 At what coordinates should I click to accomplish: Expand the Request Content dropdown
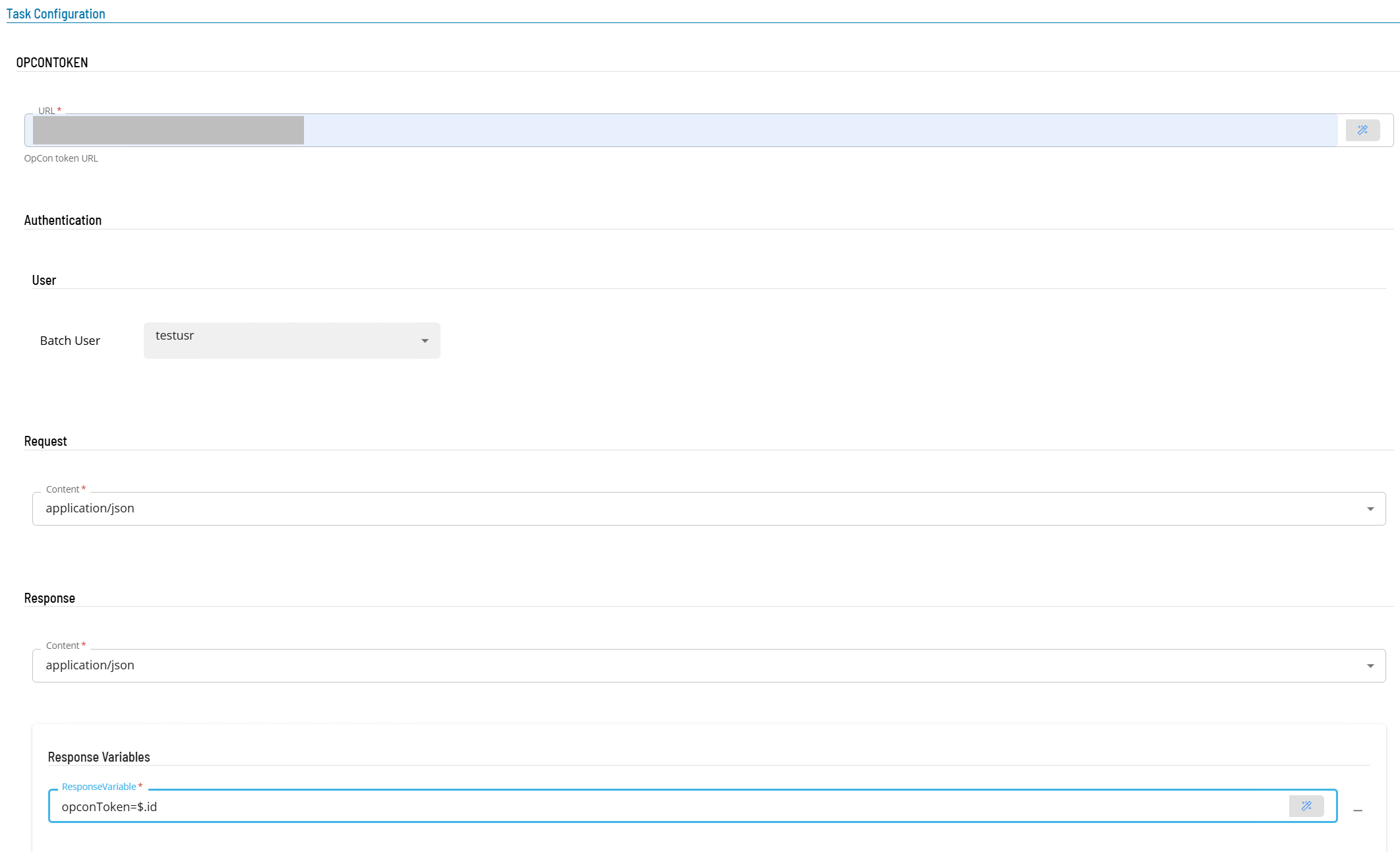(x=709, y=508)
